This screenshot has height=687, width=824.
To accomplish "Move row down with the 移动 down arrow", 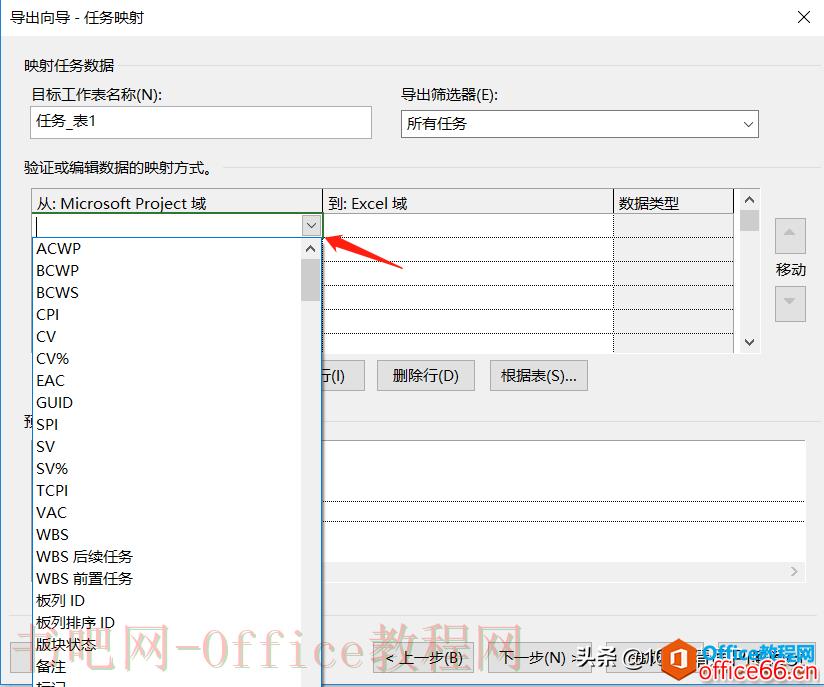I will coord(790,303).
